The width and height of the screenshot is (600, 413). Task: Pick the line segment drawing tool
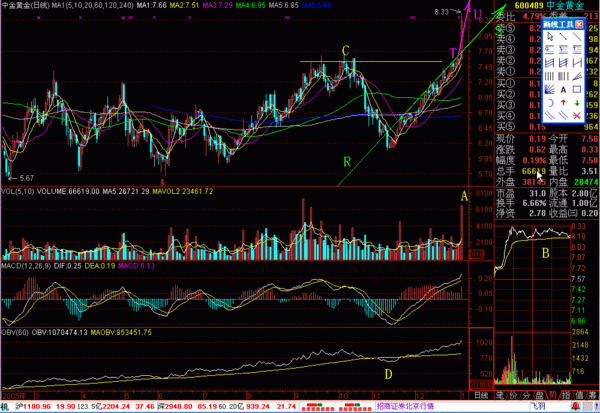563,36
